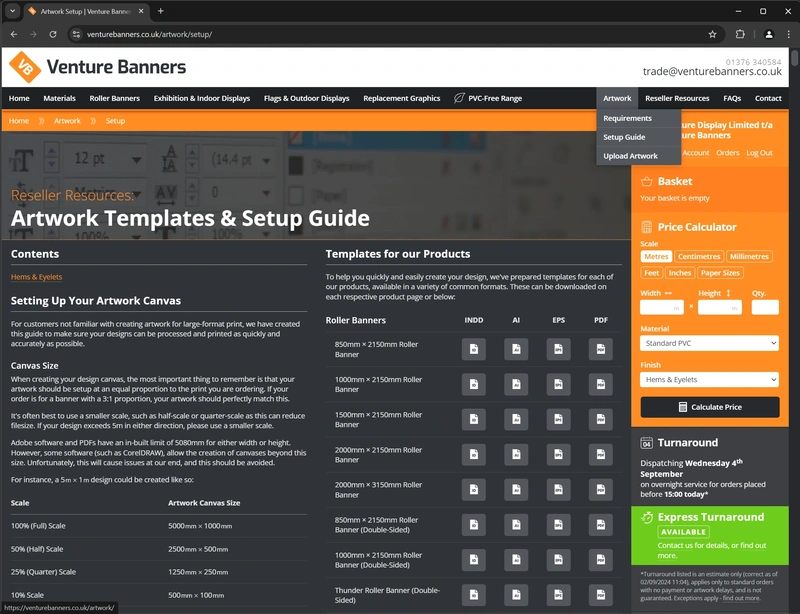
Task: Download PDF template for Thunder Roller Banner
Action: [x=601, y=595]
